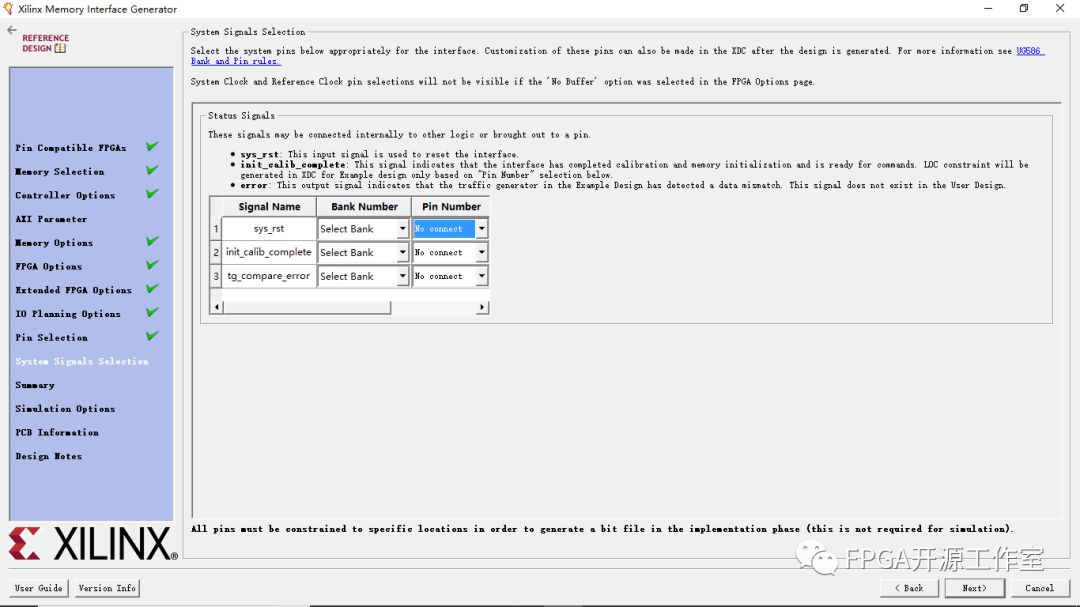
Task: Click the Xilinx logo in bottom left
Action: [92, 544]
